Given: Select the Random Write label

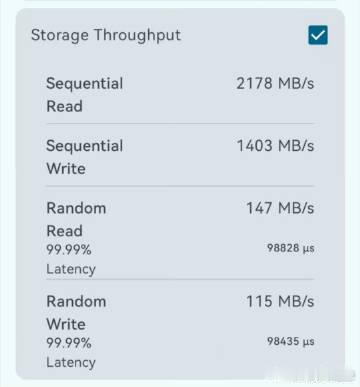Looking at the screenshot, I should pos(76,313).
